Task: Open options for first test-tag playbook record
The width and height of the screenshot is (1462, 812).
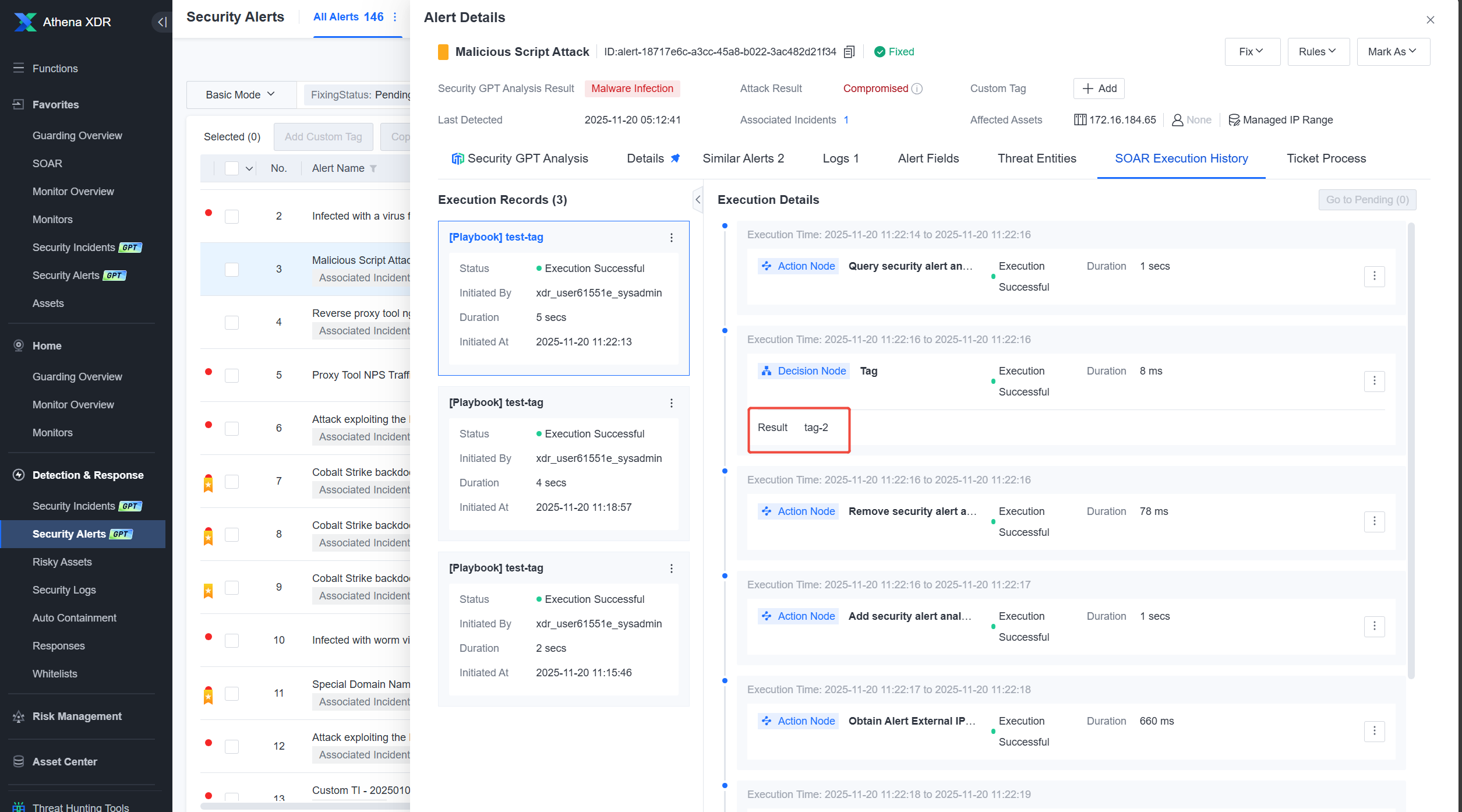Action: click(x=672, y=238)
